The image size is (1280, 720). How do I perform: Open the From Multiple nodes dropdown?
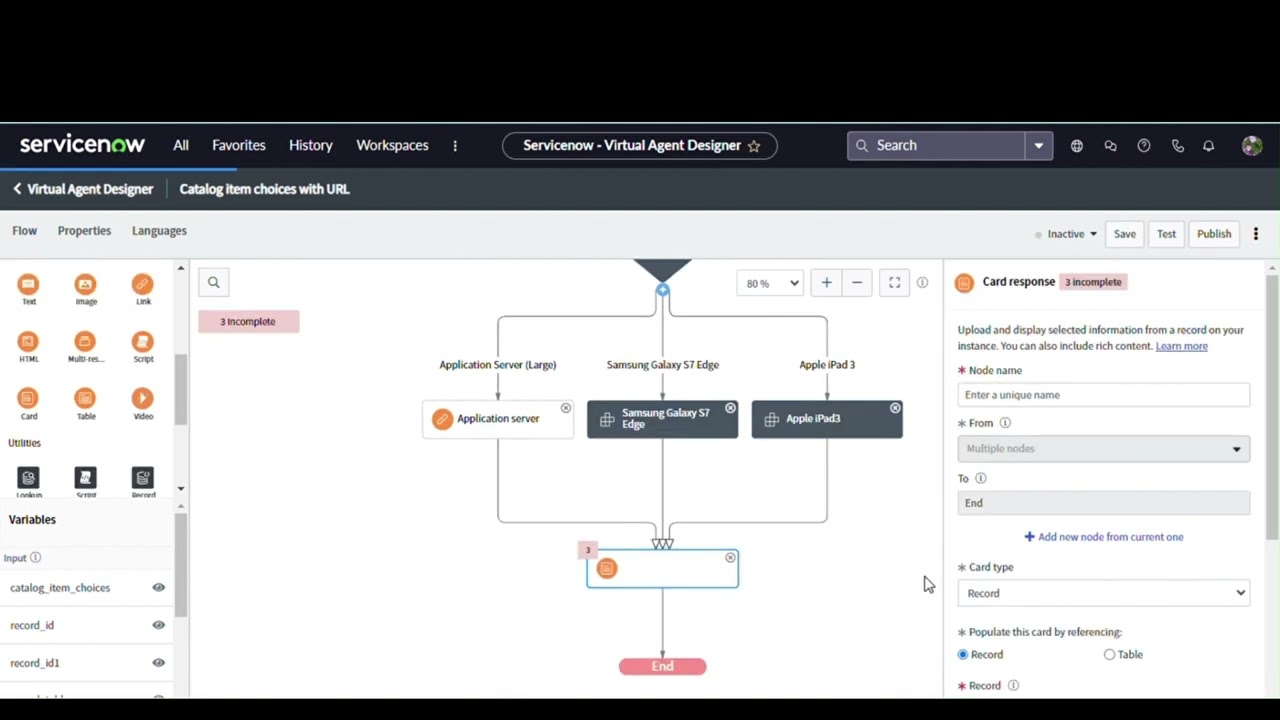point(1104,449)
